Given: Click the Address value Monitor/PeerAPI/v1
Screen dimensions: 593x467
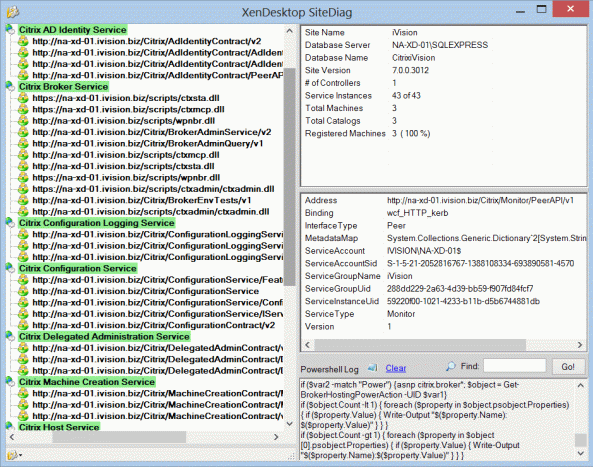Looking at the screenshot, I should (x=480, y=200).
